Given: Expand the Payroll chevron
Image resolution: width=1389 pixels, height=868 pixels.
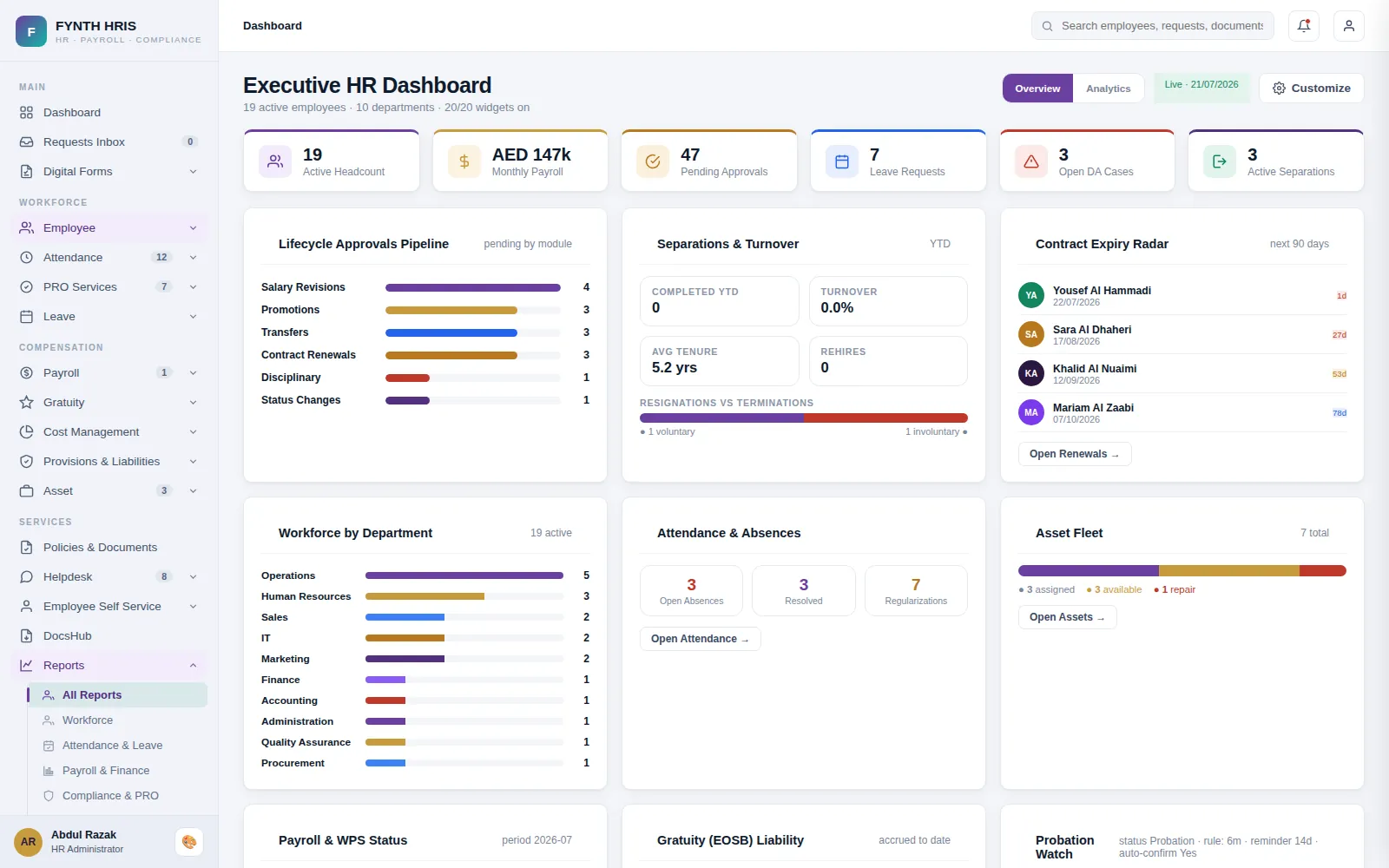Looking at the screenshot, I should click(193, 373).
